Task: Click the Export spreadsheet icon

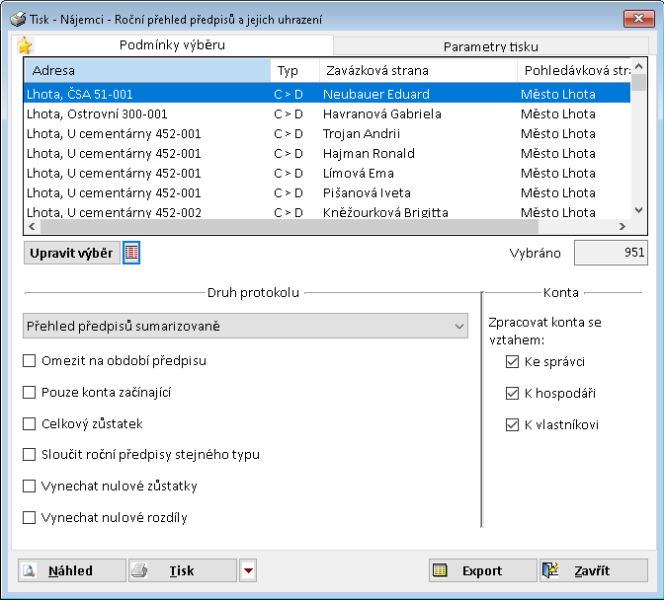Action: pos(439,571)
